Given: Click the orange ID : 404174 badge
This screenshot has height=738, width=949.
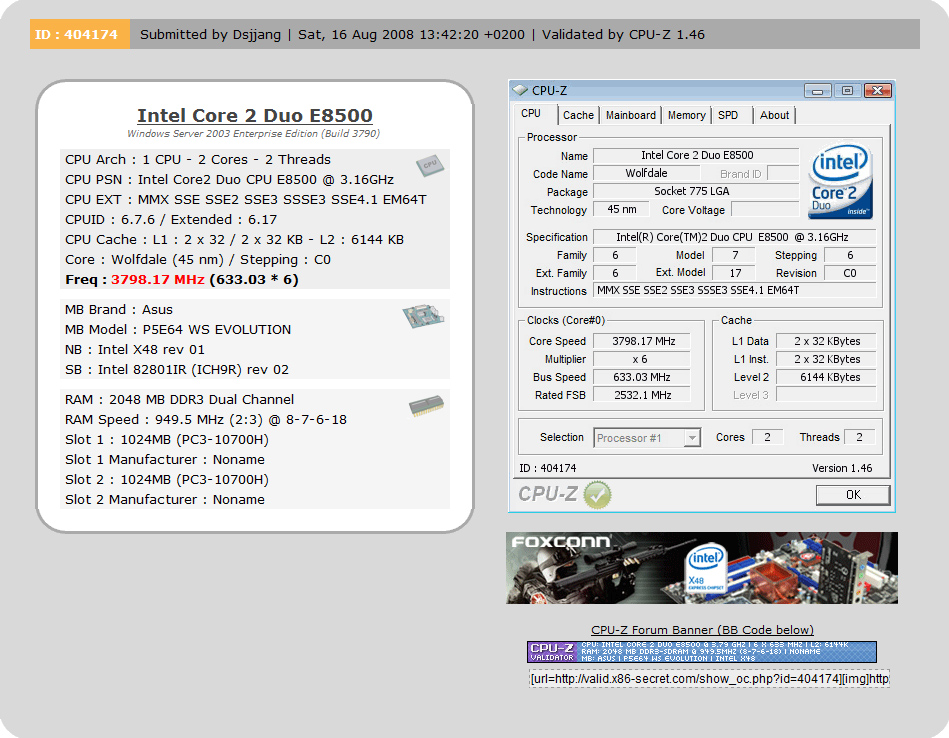Looking at the screenshot, I should coord(80,34).
